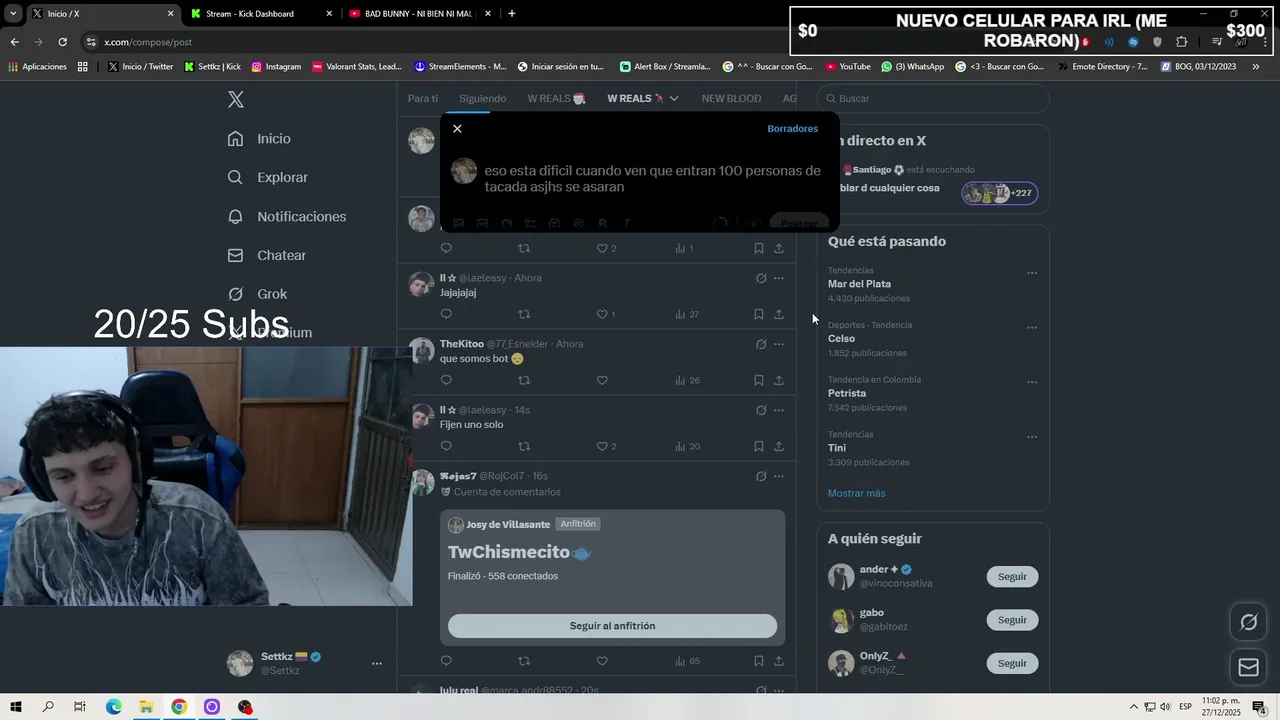Like the que somos bot post
This screenshot has height=720, width=1280.
tap(602, 380)
